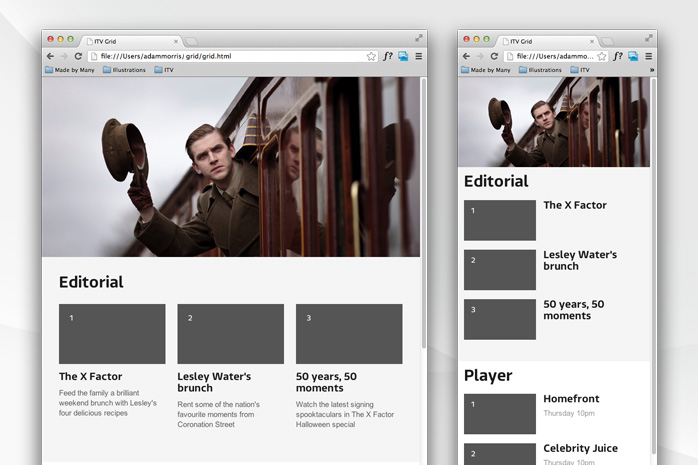Screen dimensions: 698x465
Task: Reload the page in the left browser window
Action: (78, 56)
